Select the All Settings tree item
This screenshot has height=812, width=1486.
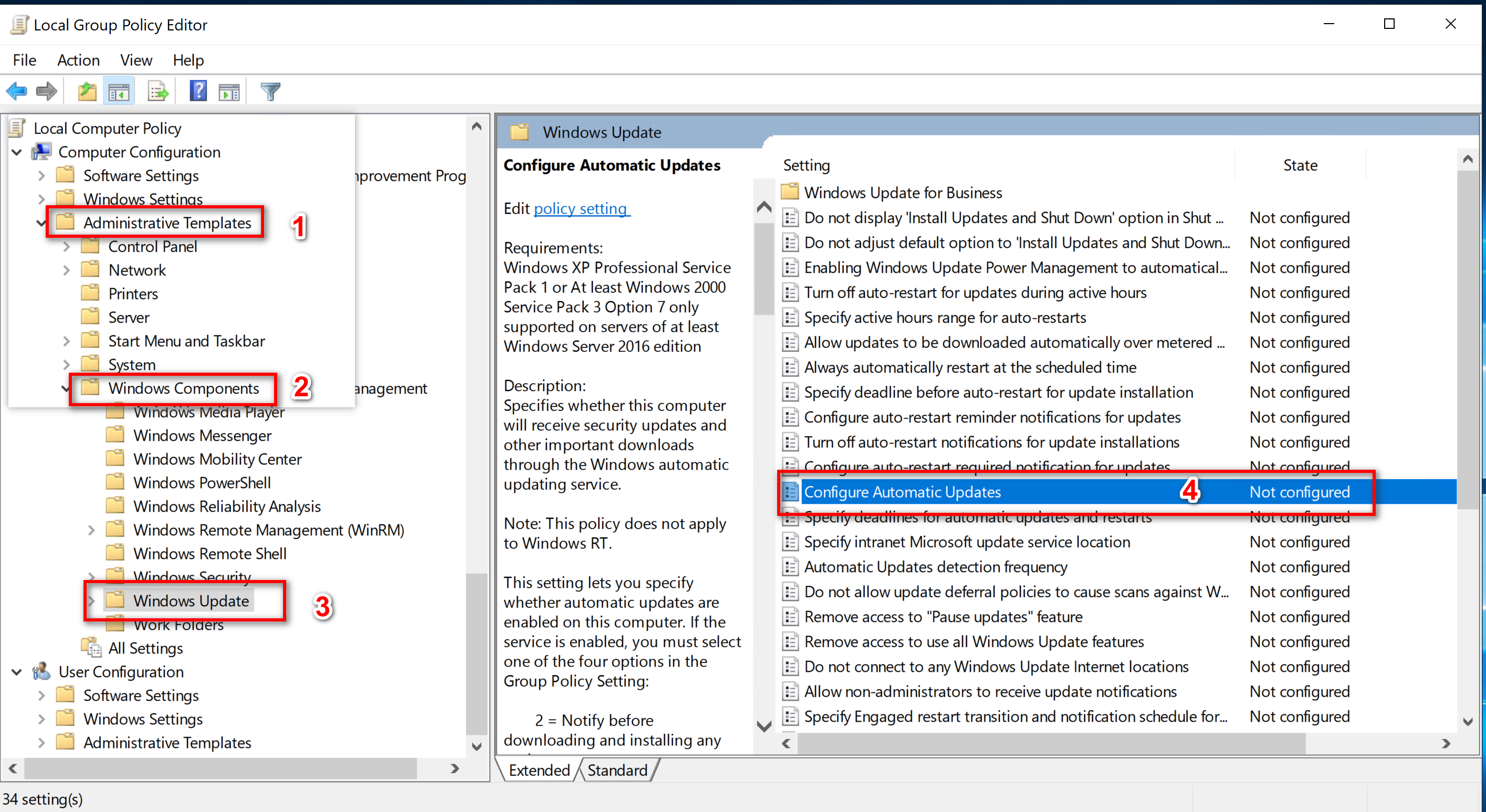tap(145, 648)
